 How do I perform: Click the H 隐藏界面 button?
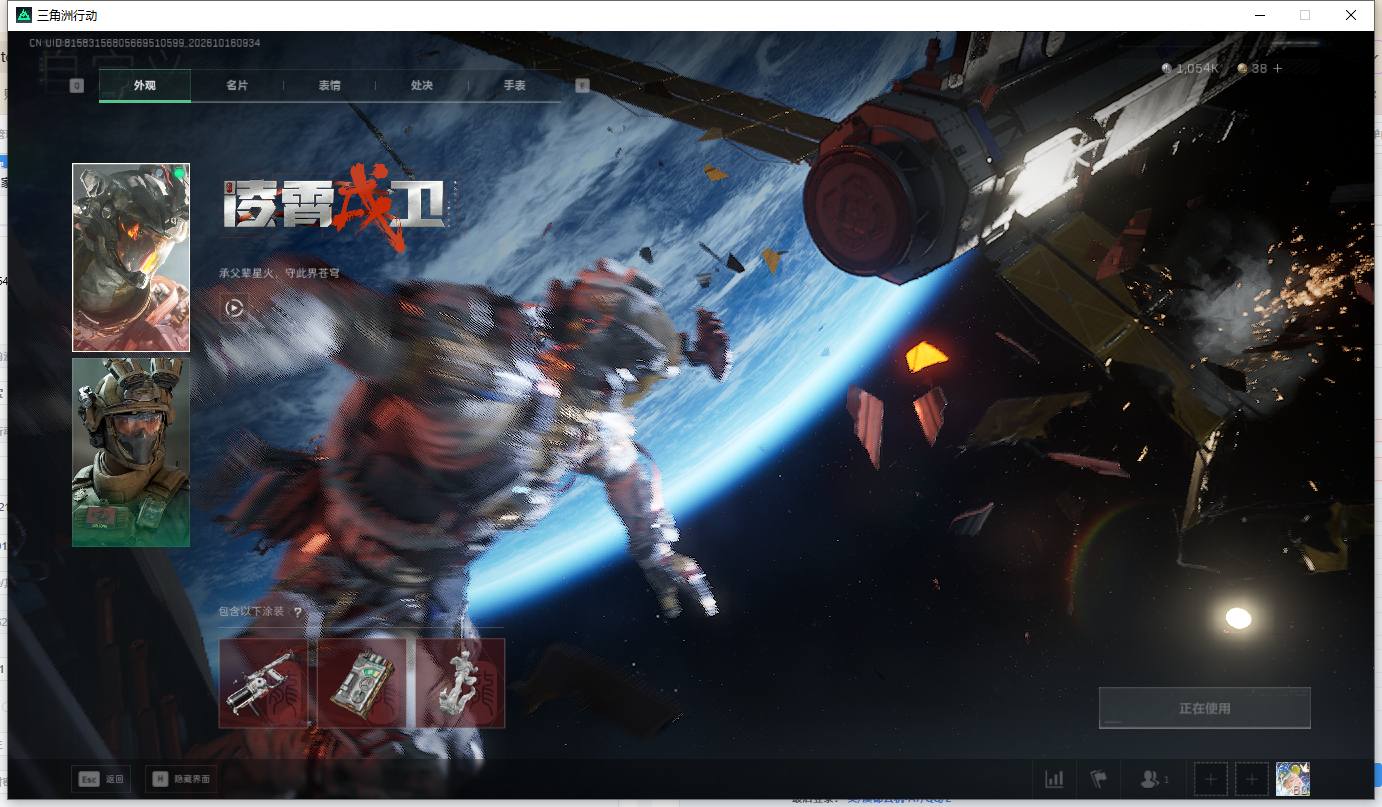(x=181, y=779)
